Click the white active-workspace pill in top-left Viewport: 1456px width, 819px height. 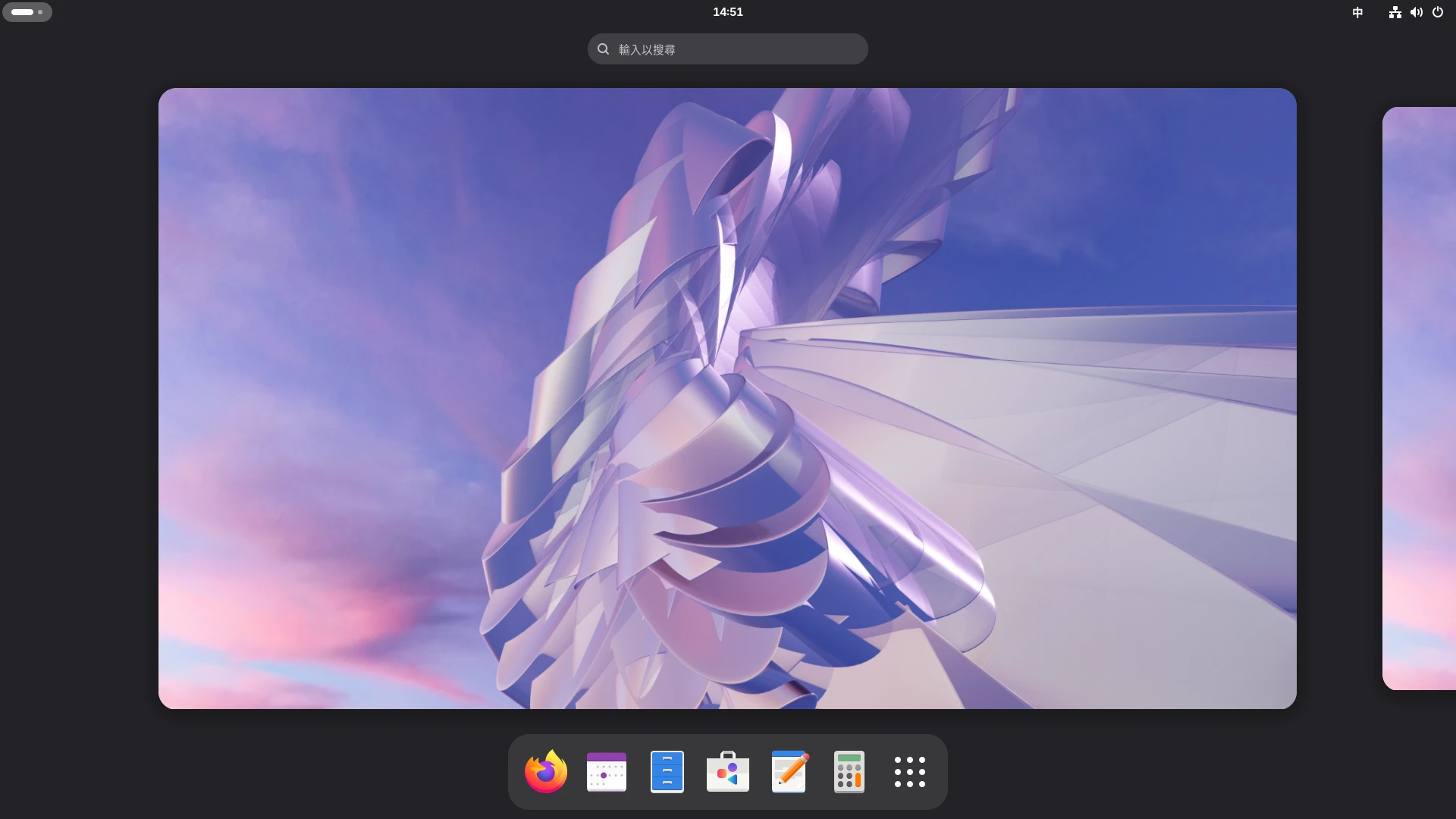(22, 12)
